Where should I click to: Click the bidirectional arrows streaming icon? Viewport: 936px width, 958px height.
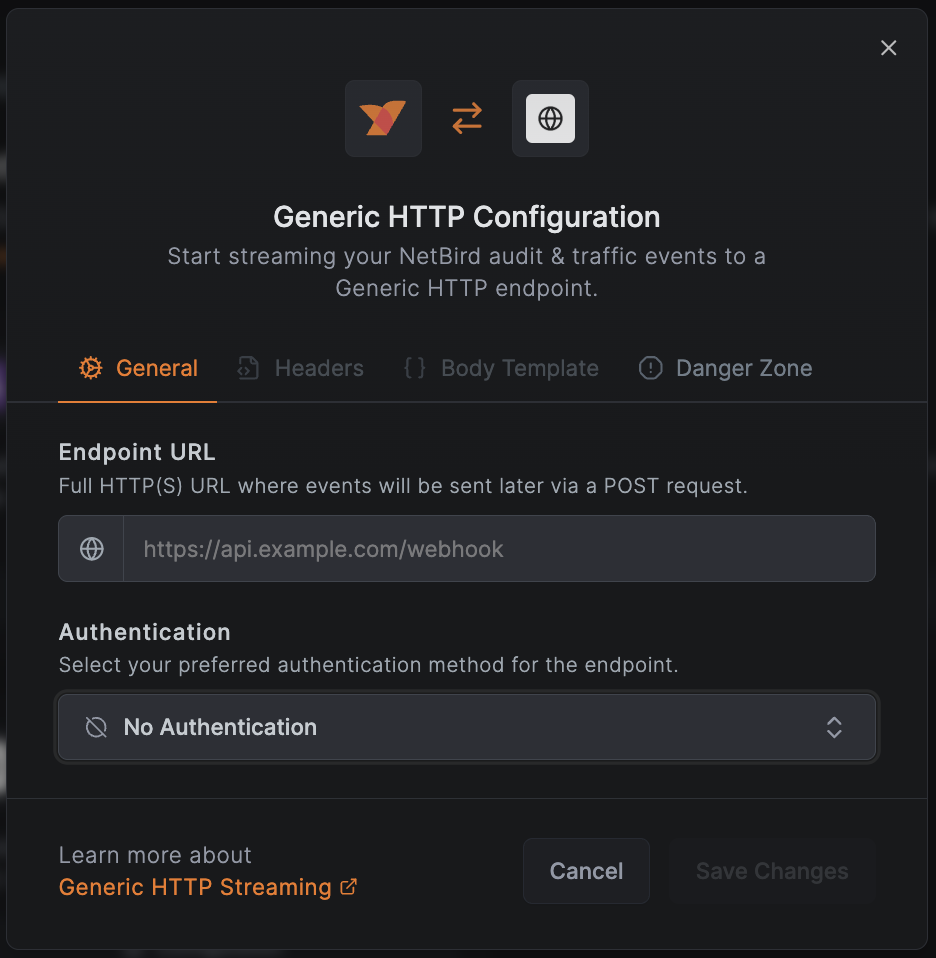click(x=466, y=118)
